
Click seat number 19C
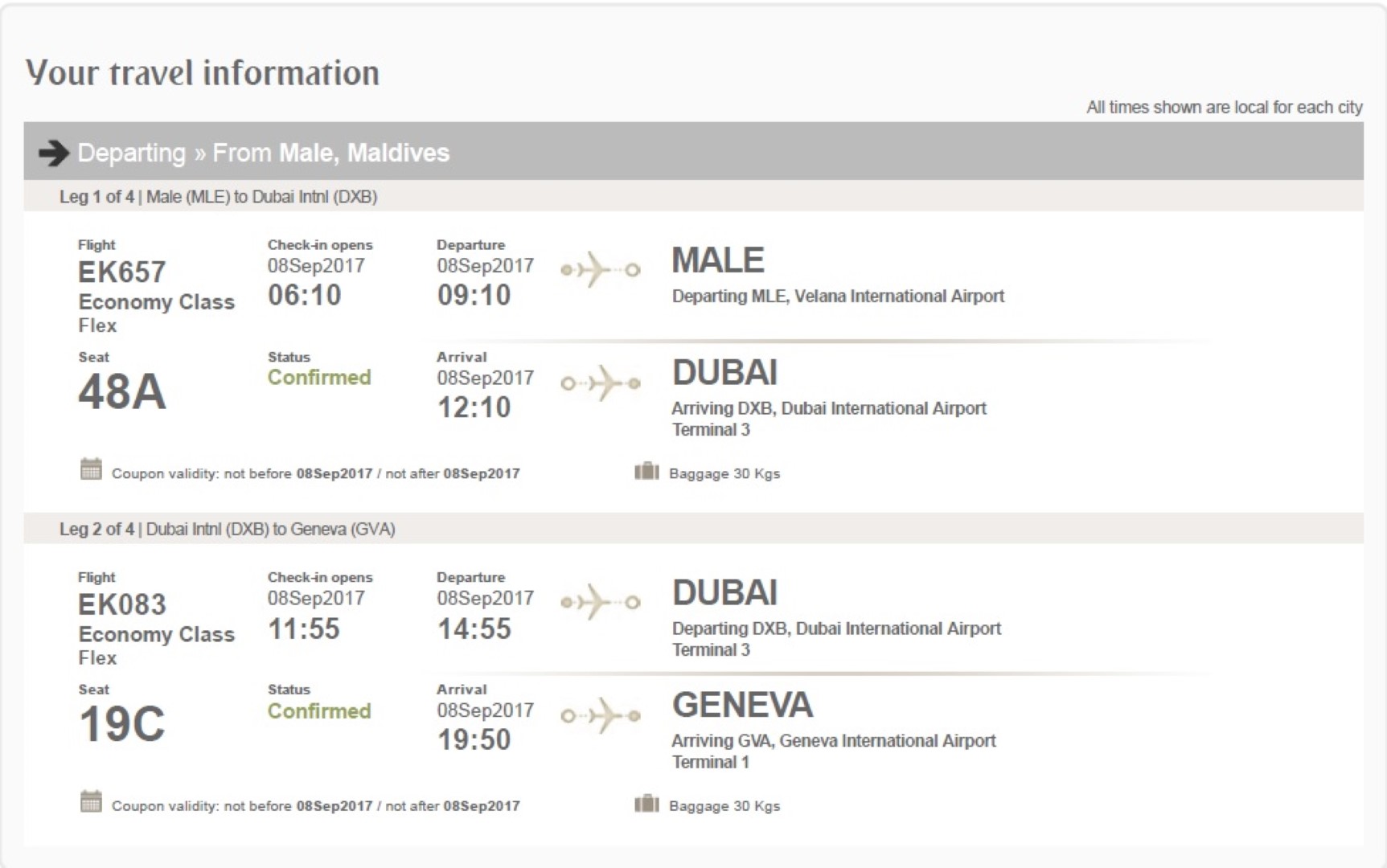pos(122,724)
